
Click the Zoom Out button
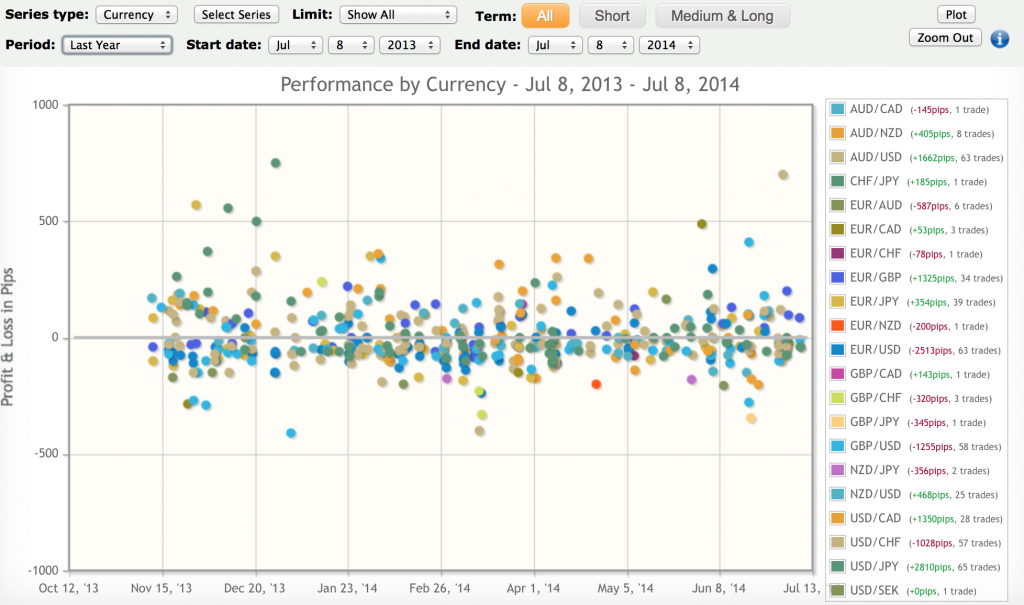[945, 38]
